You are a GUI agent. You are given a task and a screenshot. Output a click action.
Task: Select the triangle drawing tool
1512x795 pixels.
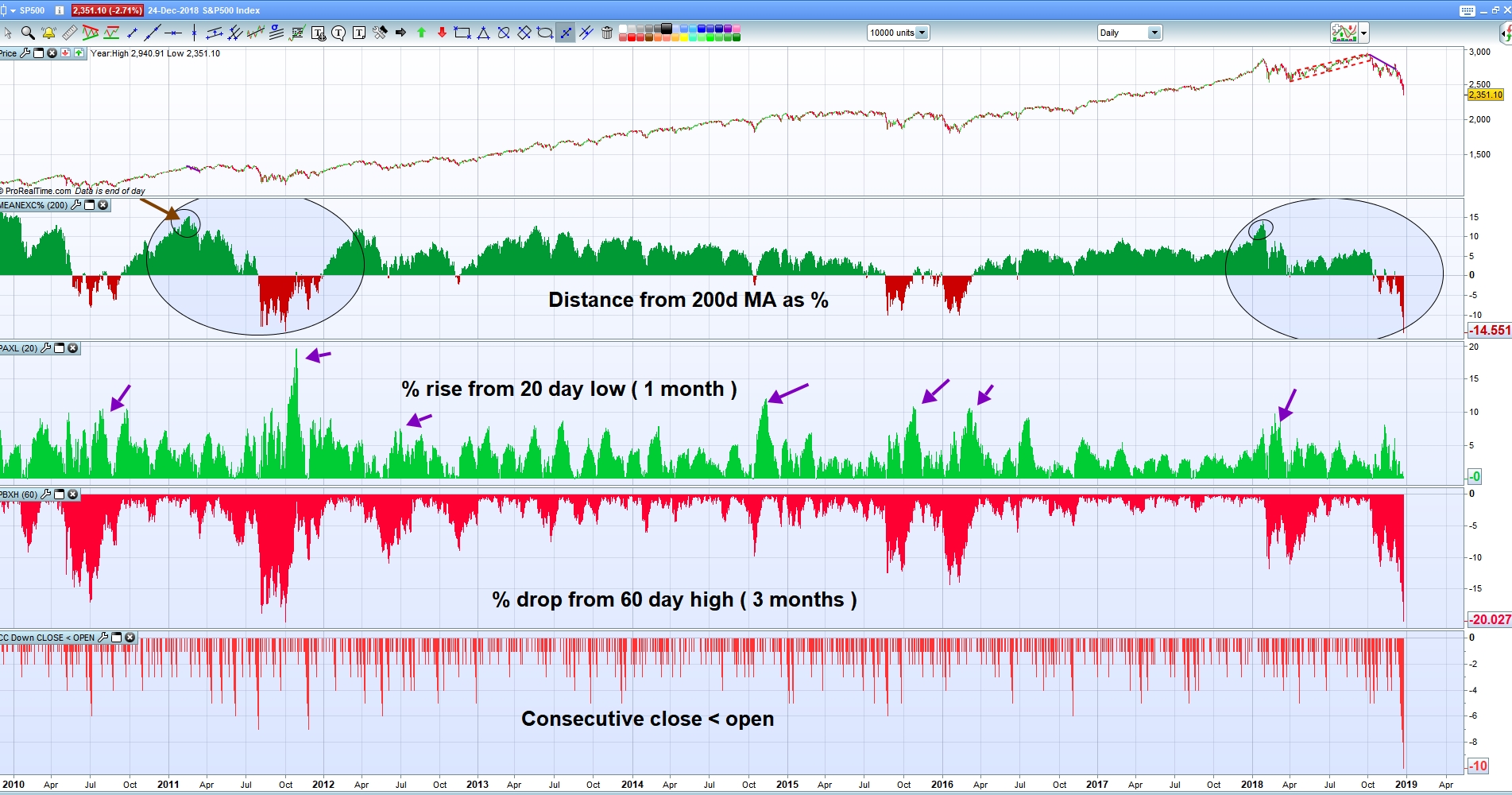pos(483,33)
